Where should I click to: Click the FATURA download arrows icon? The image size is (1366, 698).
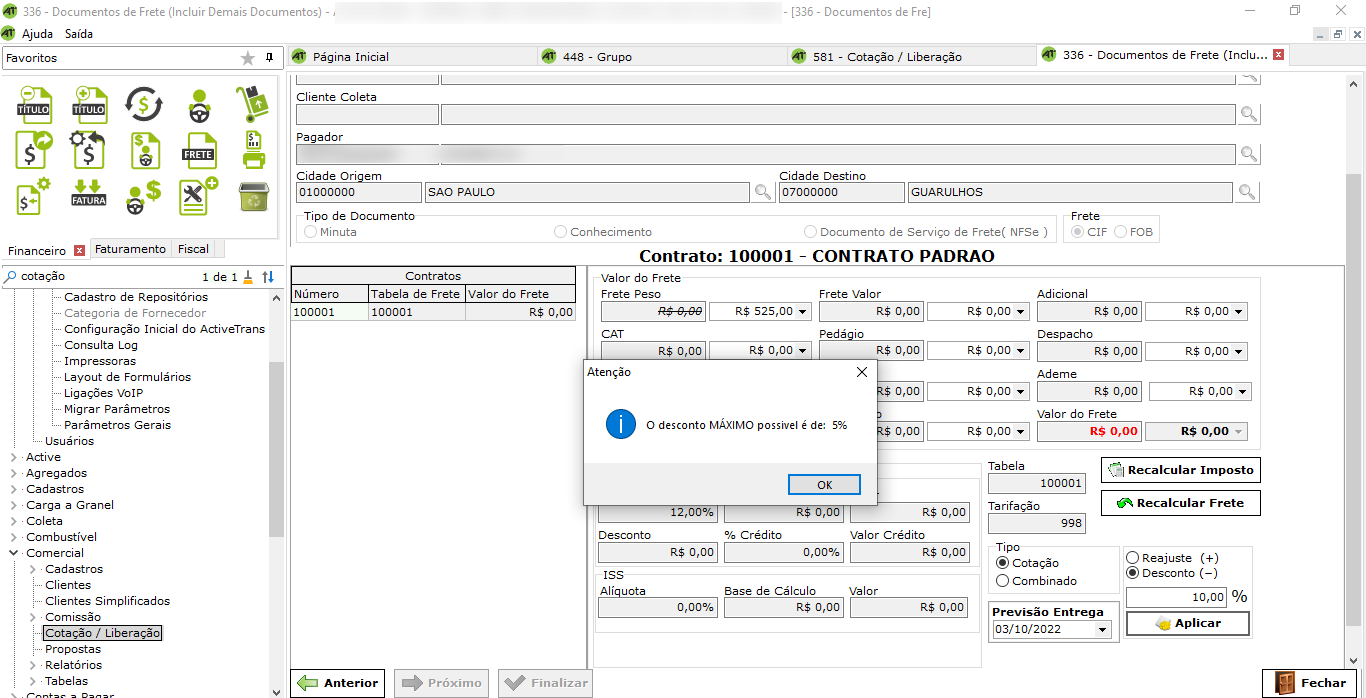tap(89, 195)
